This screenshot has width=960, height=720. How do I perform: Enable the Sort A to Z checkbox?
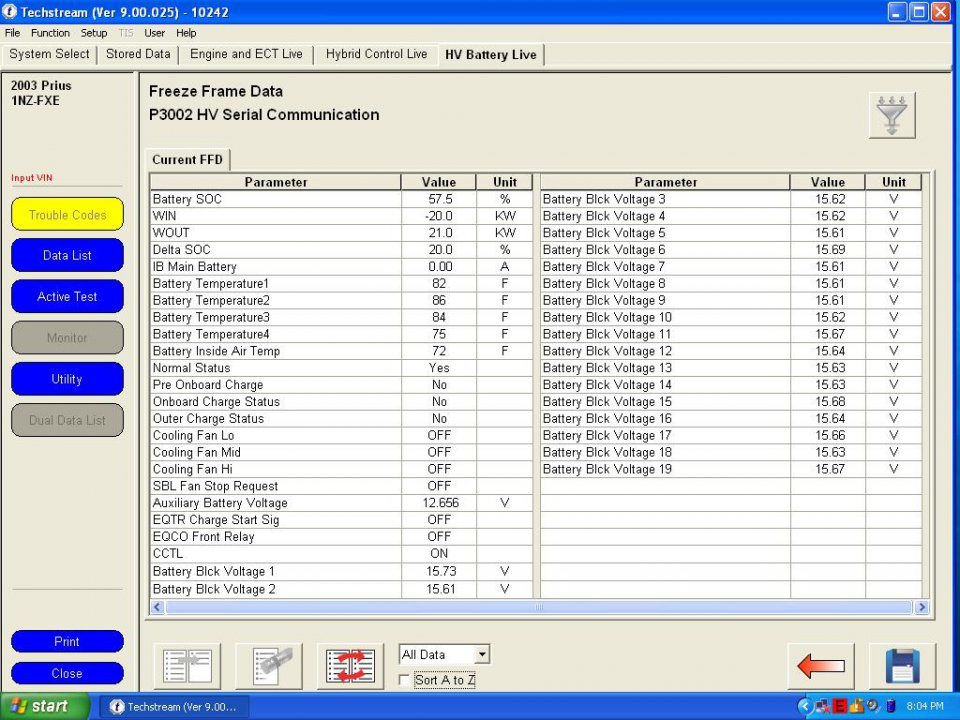coord(405,680)
